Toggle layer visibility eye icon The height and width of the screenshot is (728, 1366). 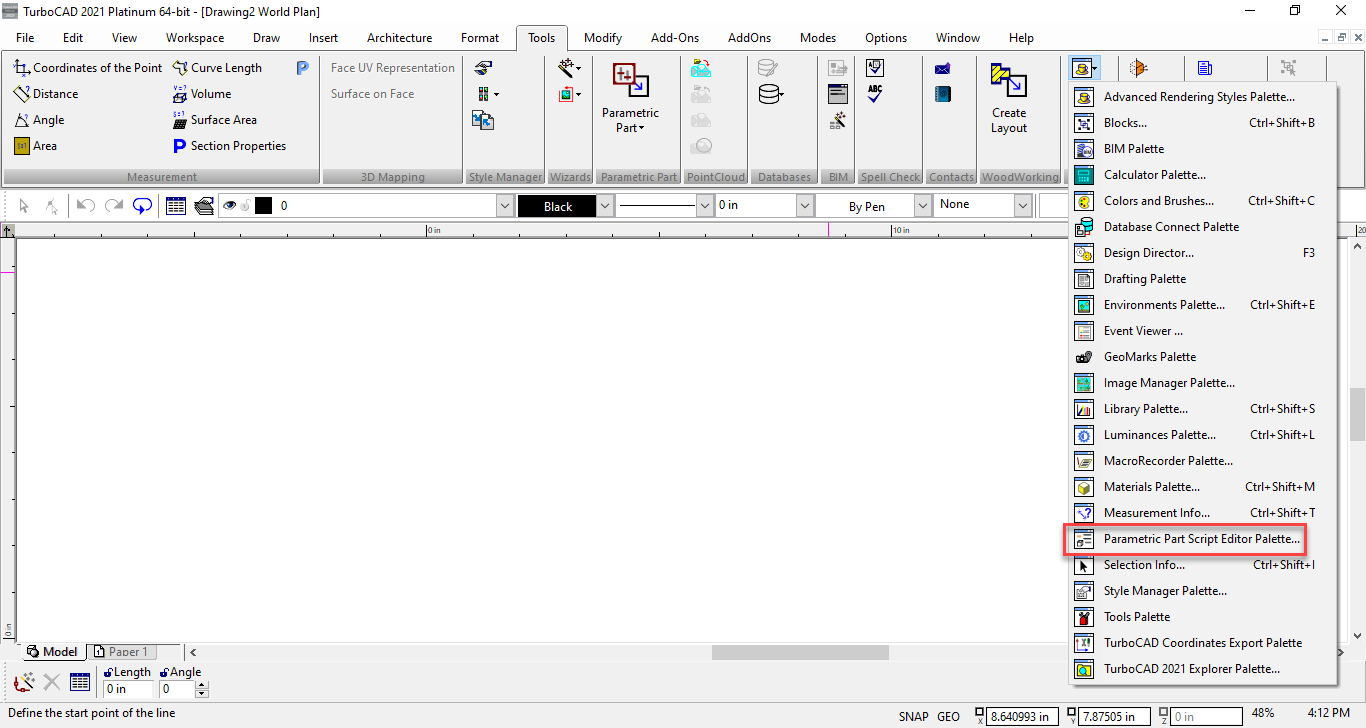point(230,206)
